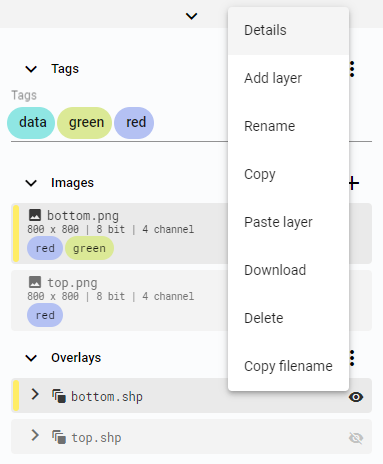Viewport: 383px width, 464px height.
Task: Click the layers icon beside bottom.shp
Action: (59, 396)
